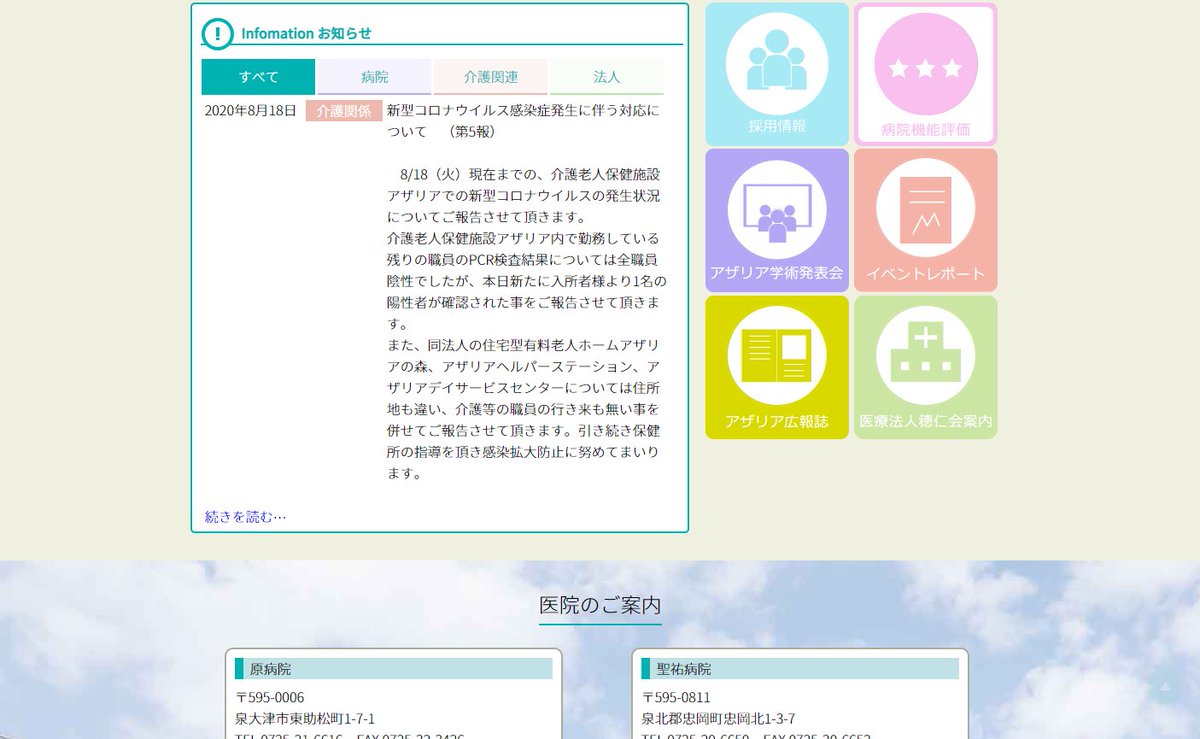Image resolution: width=1200 pixels, height=739 pixels.
Task: Open the 採用情報 recruitment tile
Action: (777, 74)
